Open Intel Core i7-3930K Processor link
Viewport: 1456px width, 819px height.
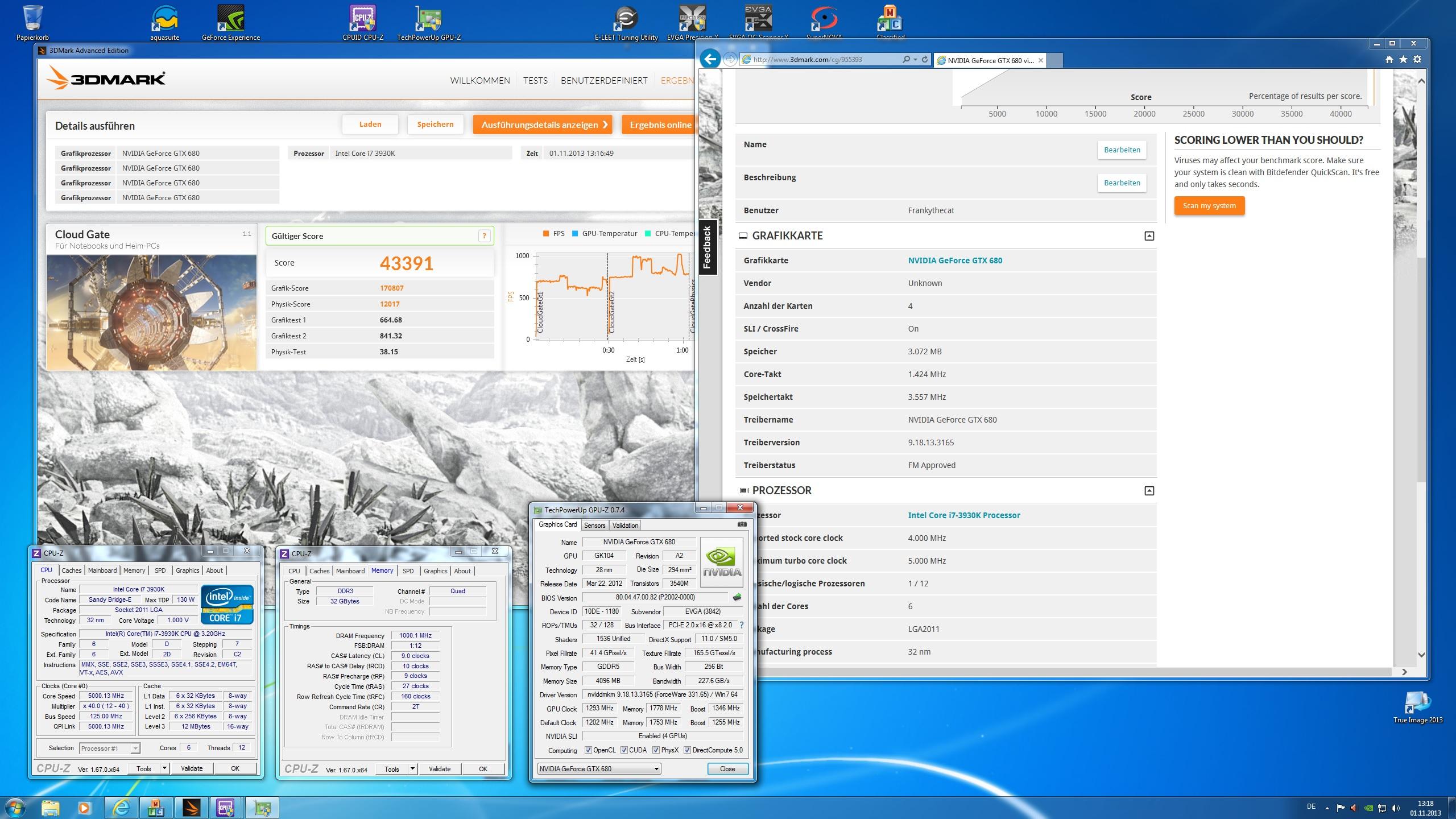pos(964,515)
